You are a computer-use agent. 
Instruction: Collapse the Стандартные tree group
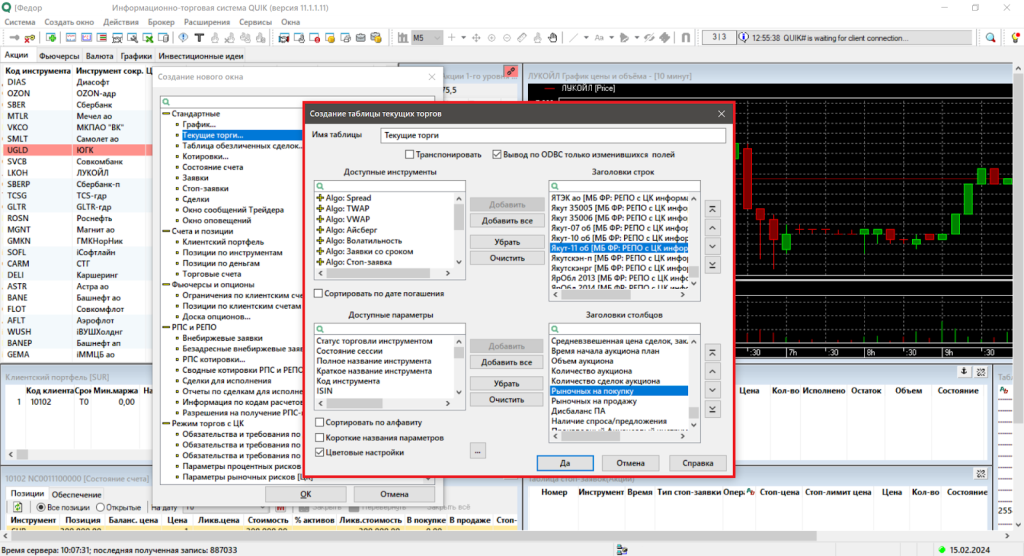point(166,114)
